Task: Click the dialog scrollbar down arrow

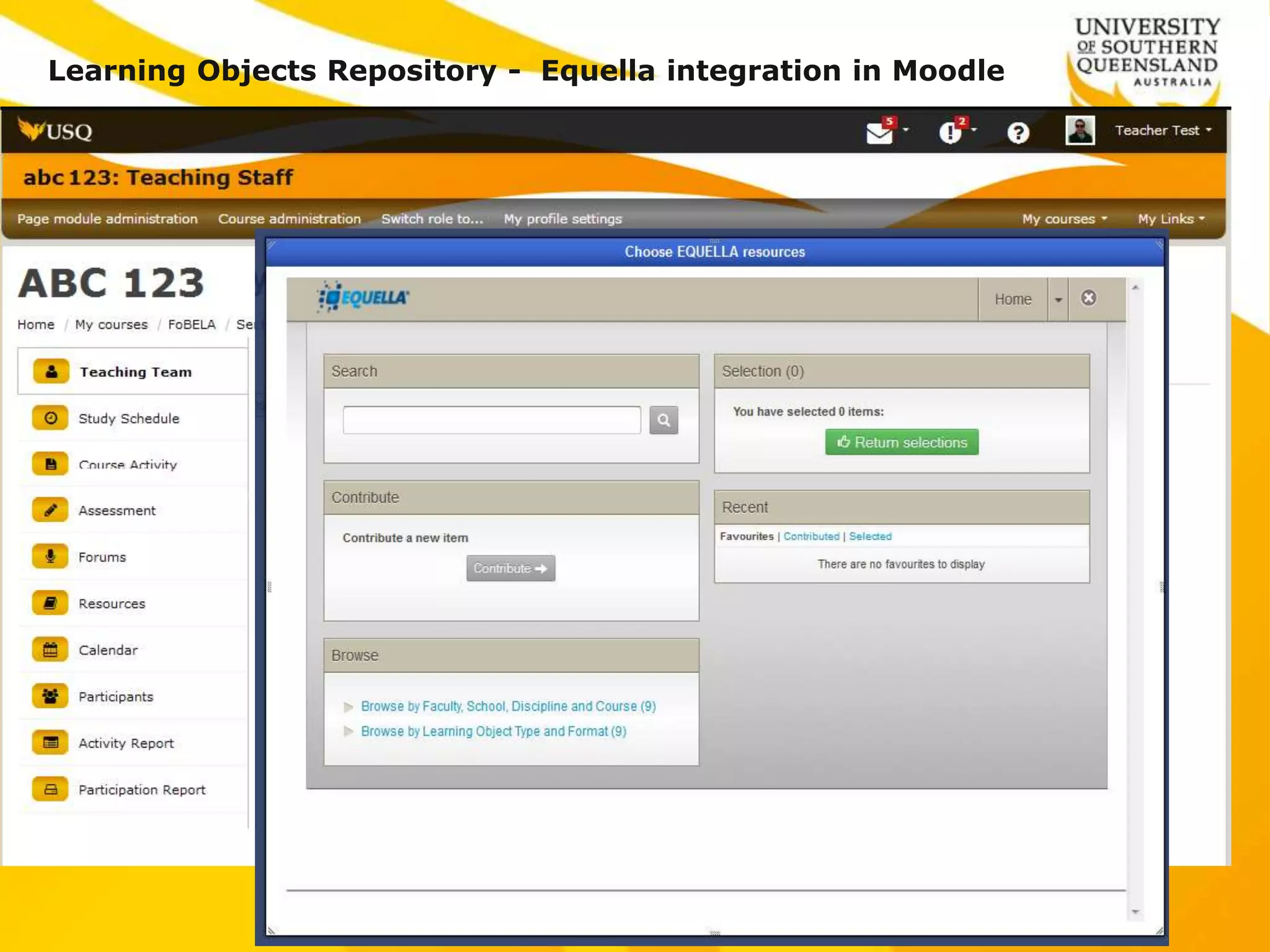Action: coord(1135,912)
